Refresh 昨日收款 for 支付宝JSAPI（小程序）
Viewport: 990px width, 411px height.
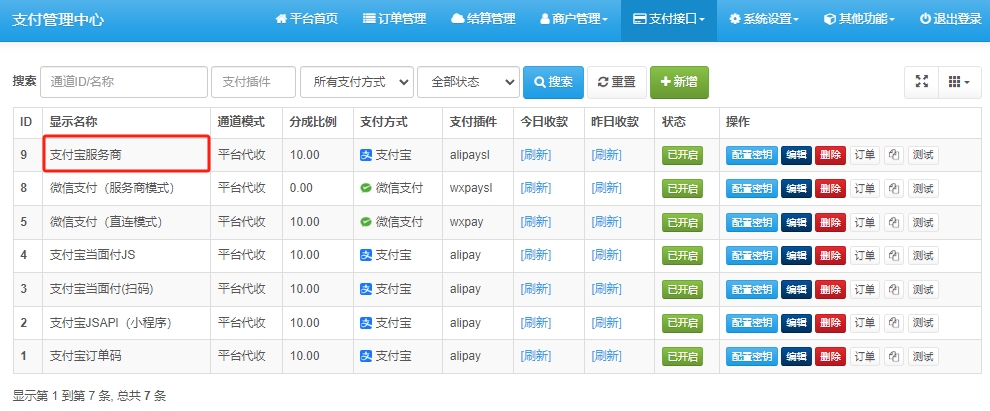[606, 323]
